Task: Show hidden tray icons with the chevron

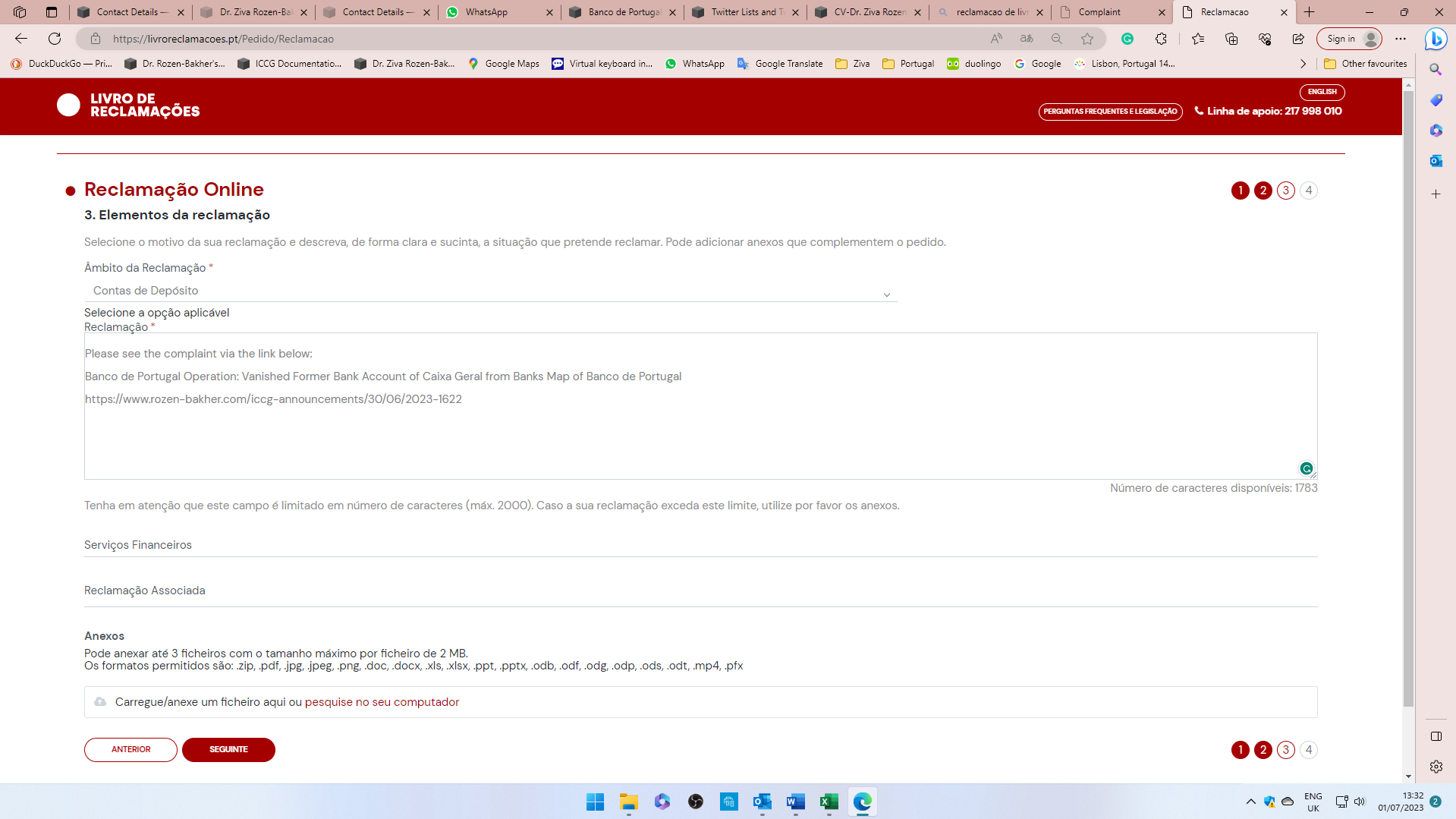Action: click(x=1250, y=802)
